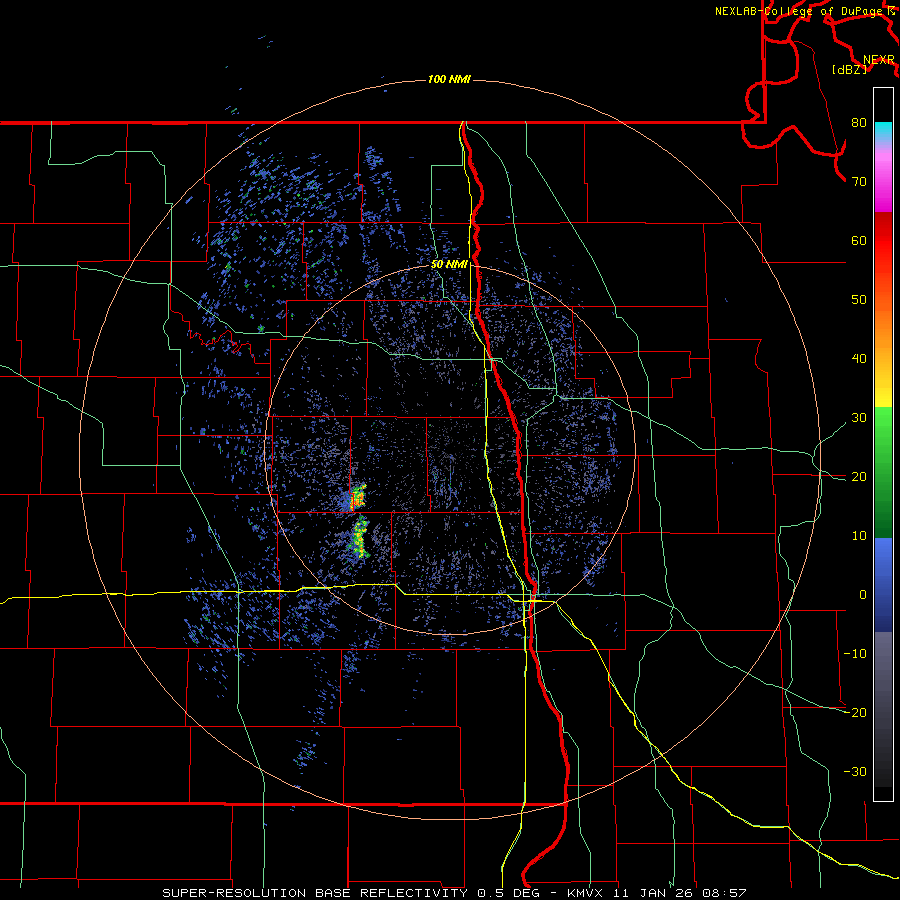This screenshot has width=900, height=900.
Task: Click the 80 dBZ scale value
Action: pyautogui.click(x=859, y=123)
